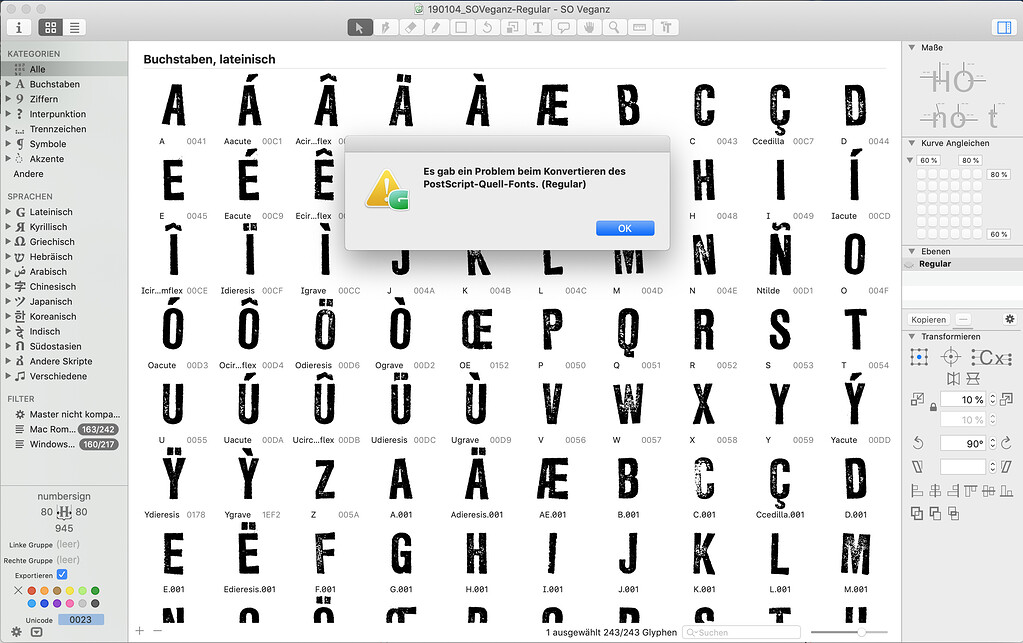Select the Mac Roman filter
Screen dimensions: 1023x643
click(x=64, y=429)
